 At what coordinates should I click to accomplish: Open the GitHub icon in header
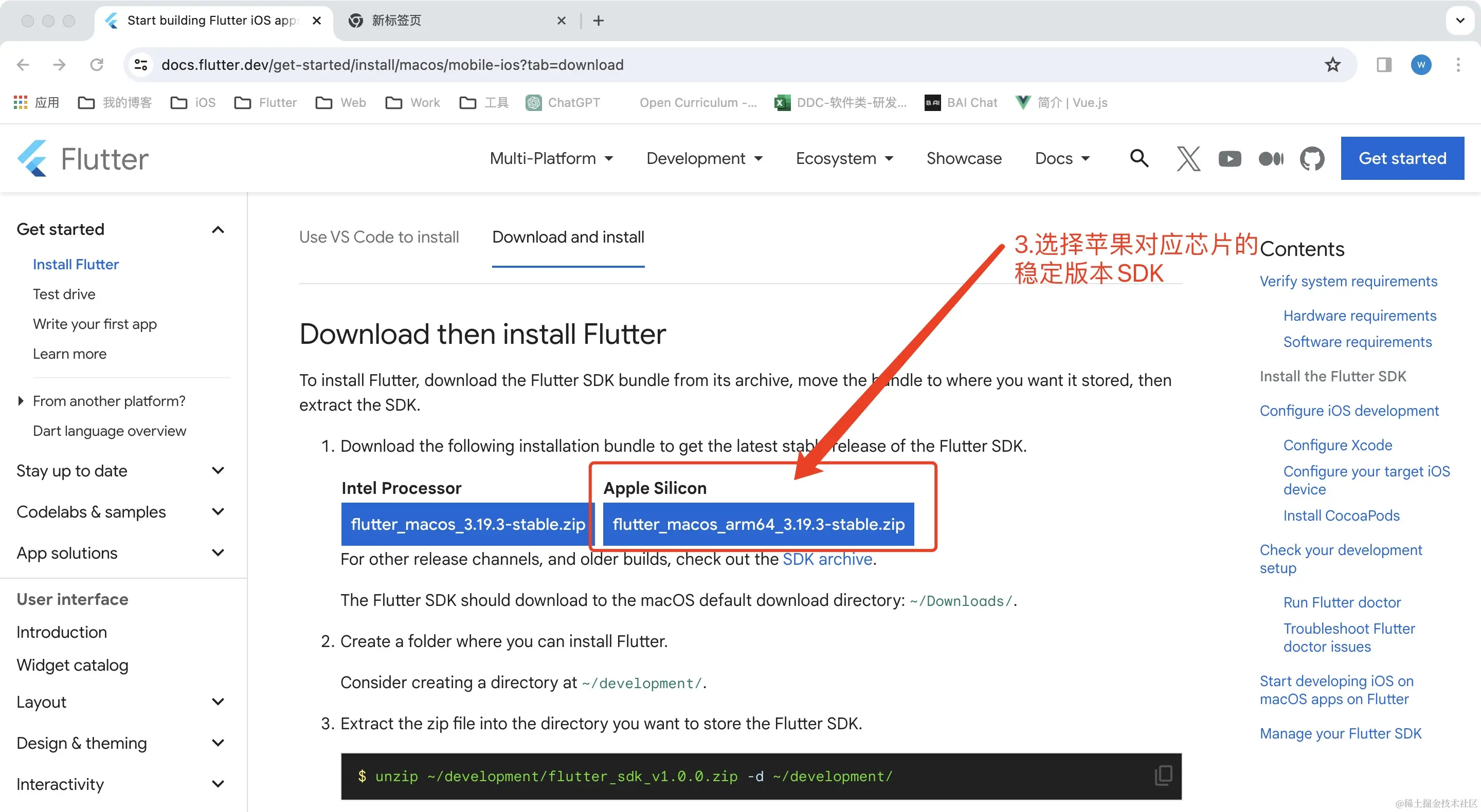point(1312,158)
